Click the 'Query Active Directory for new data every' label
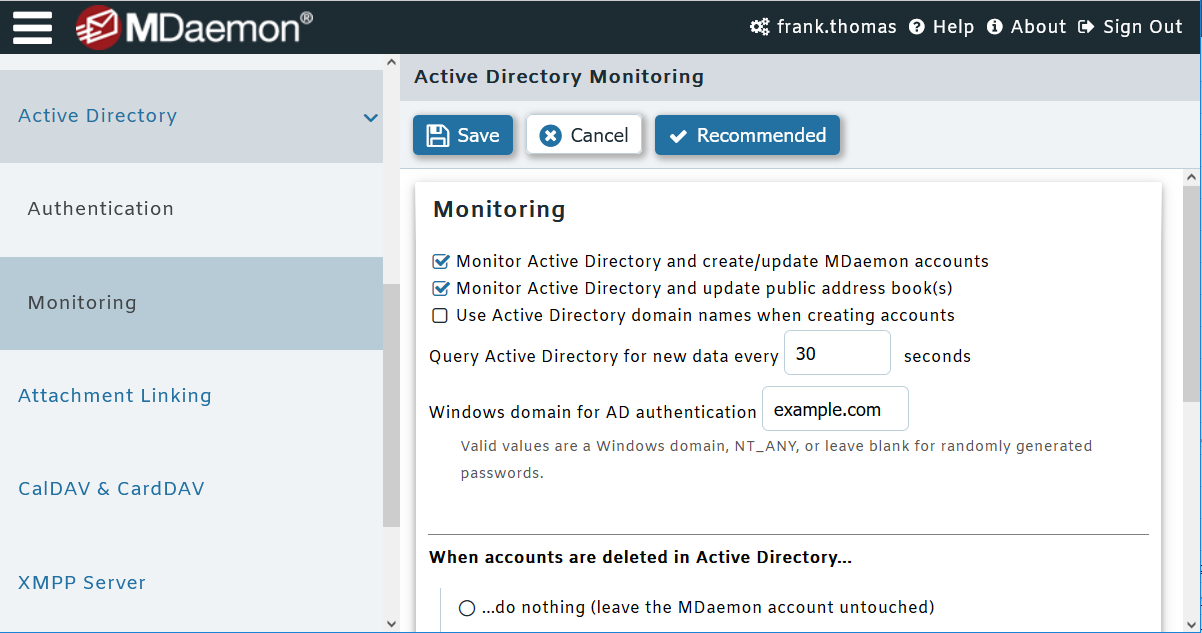 point(604,356)
